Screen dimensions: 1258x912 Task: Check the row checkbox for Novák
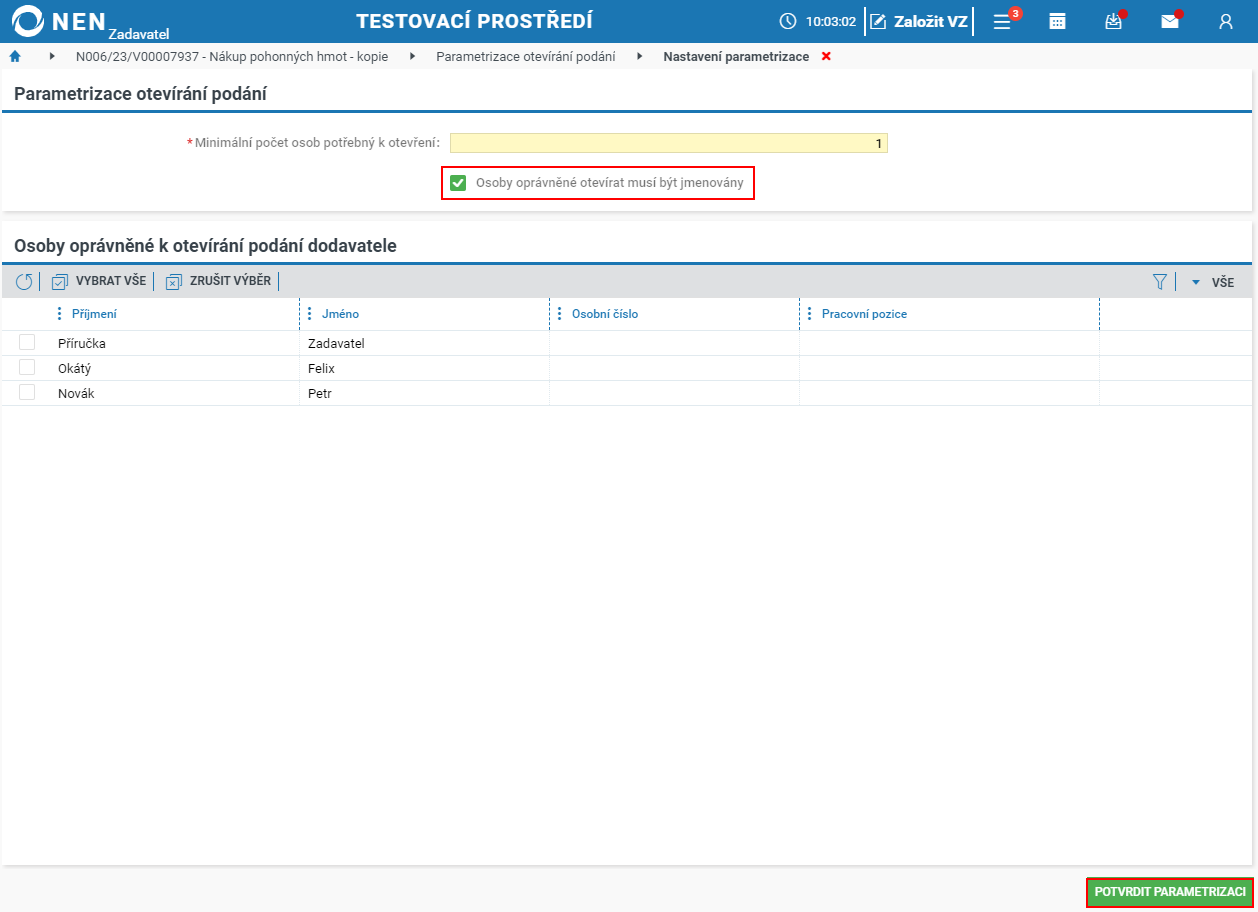[x=27, y=393]
